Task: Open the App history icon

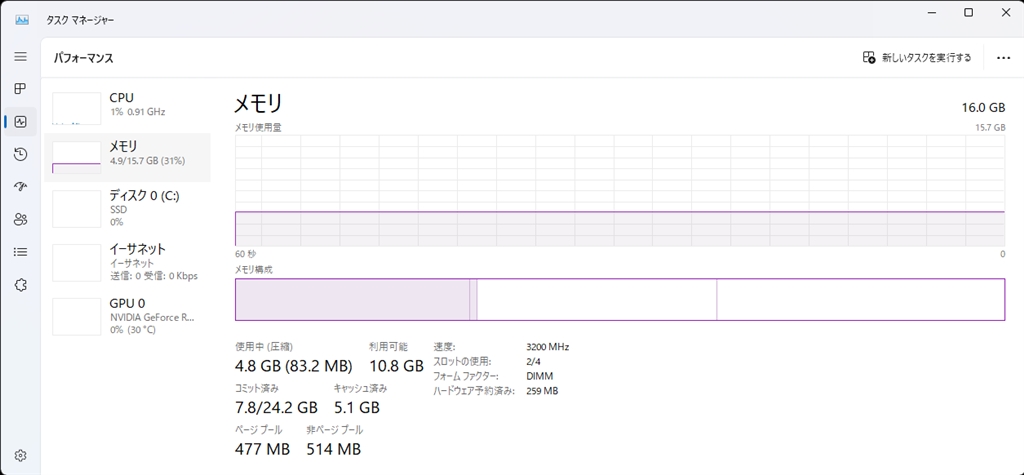Action: point(20,154)
